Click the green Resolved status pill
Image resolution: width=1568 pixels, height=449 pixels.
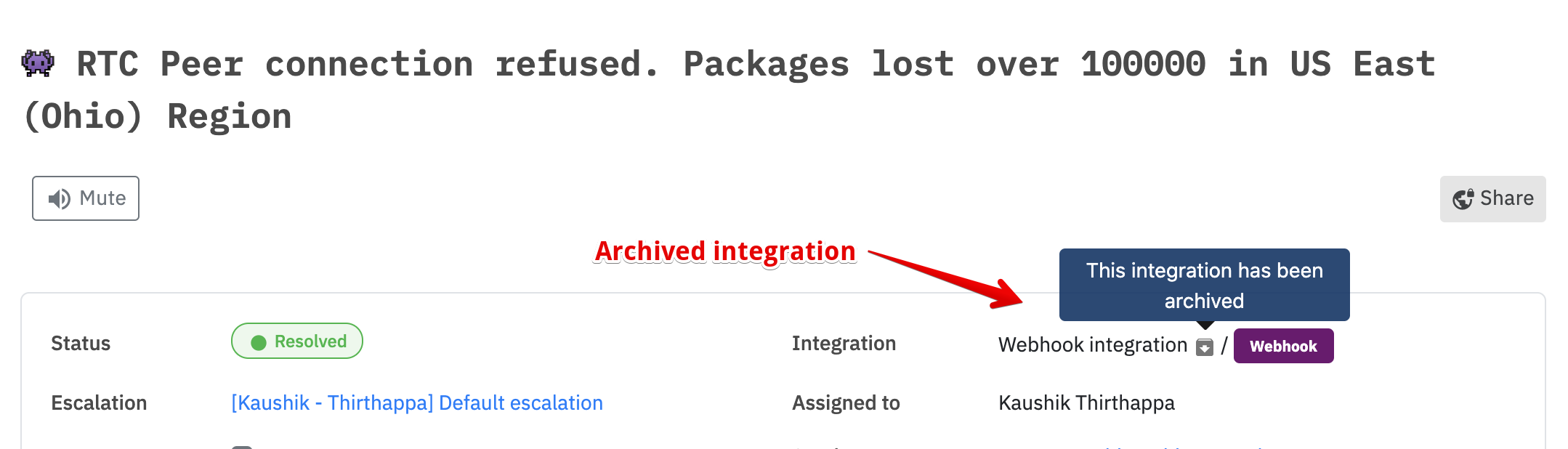(297, 341)
